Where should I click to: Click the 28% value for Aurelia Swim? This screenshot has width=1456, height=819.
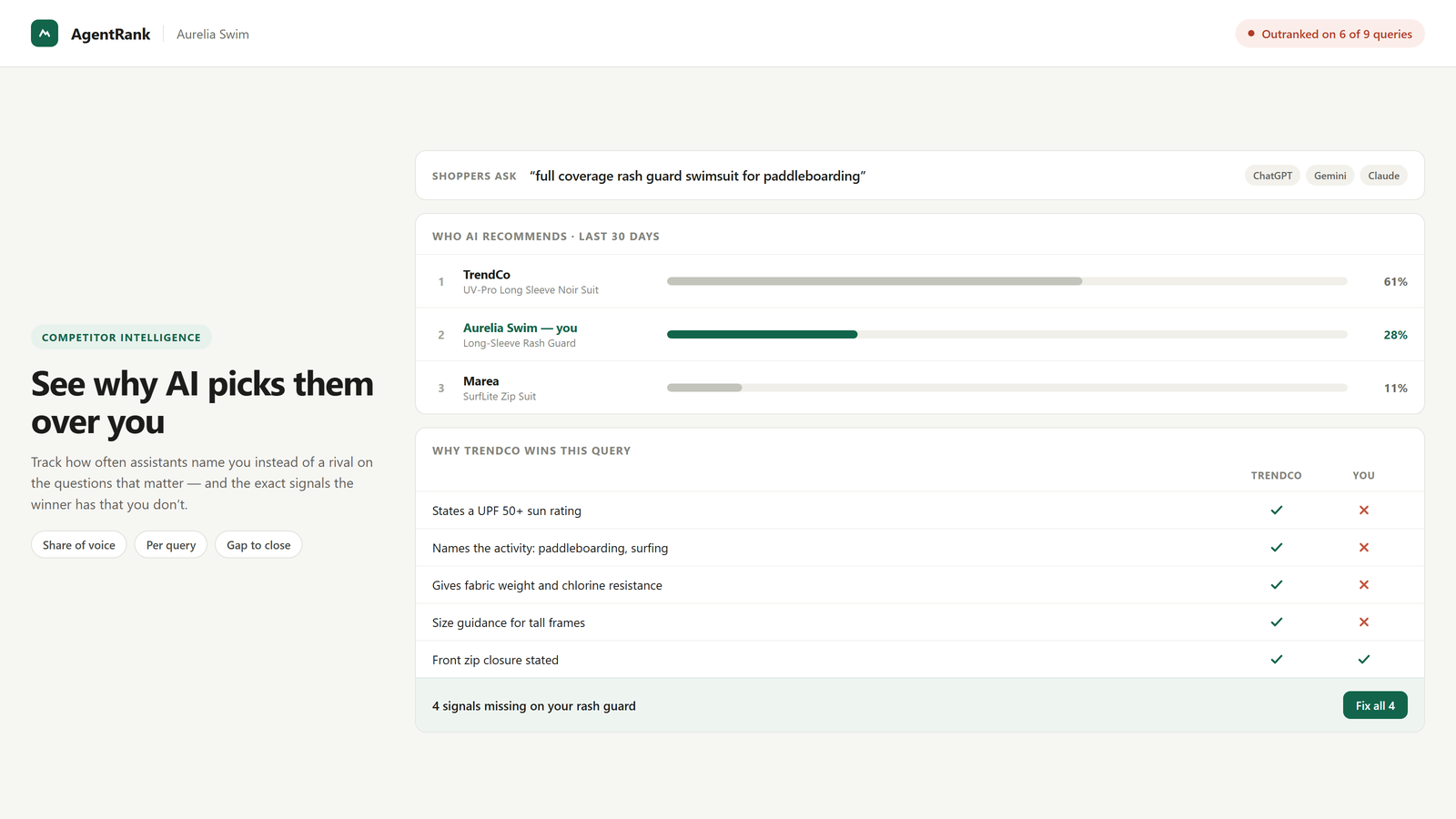pos(1395,335)
